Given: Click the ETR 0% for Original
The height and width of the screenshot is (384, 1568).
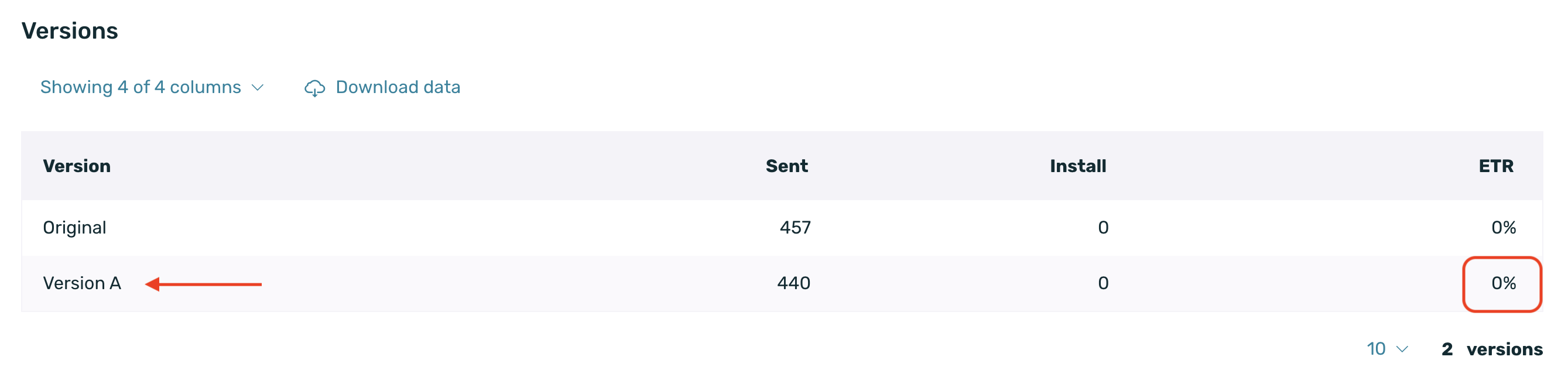Looking at the screenshot, I should click(x=1503, y=228).
